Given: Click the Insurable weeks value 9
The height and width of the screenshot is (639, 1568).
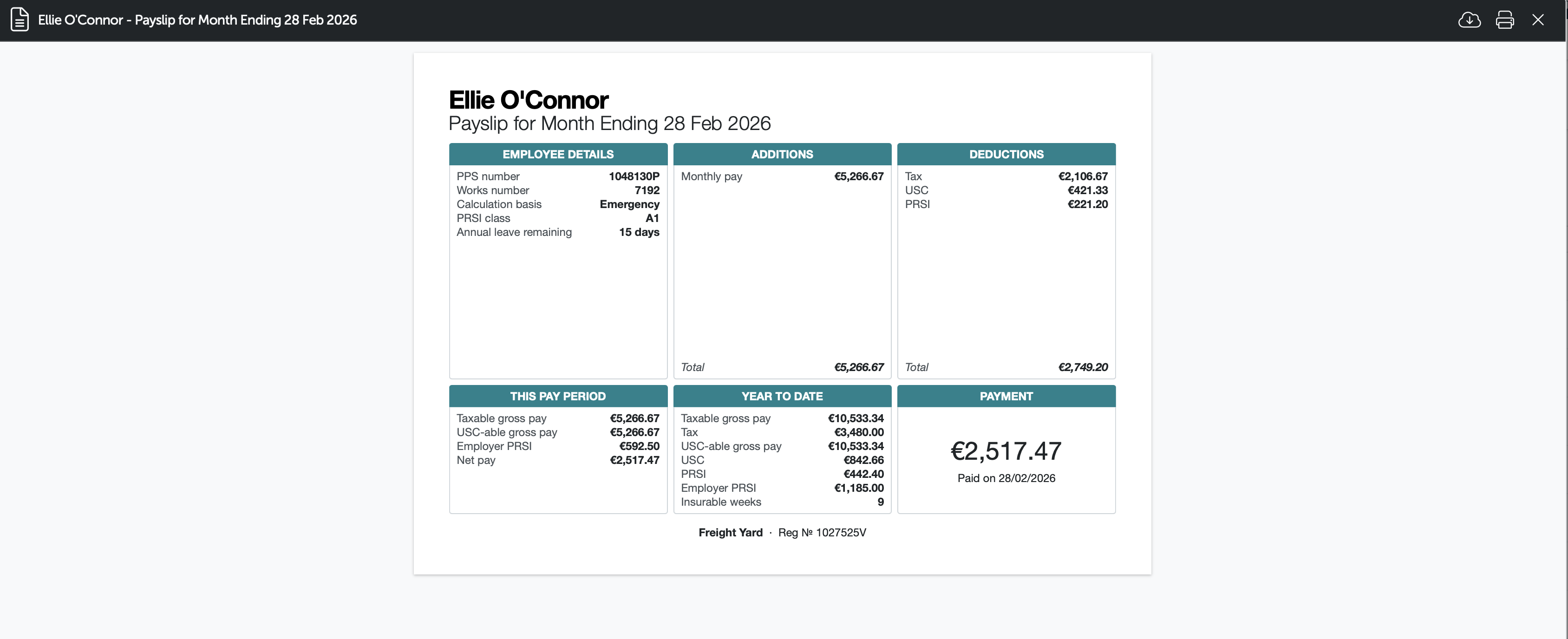Looking at the screenshot, I should pyautogui.click(x=880, y=502).
